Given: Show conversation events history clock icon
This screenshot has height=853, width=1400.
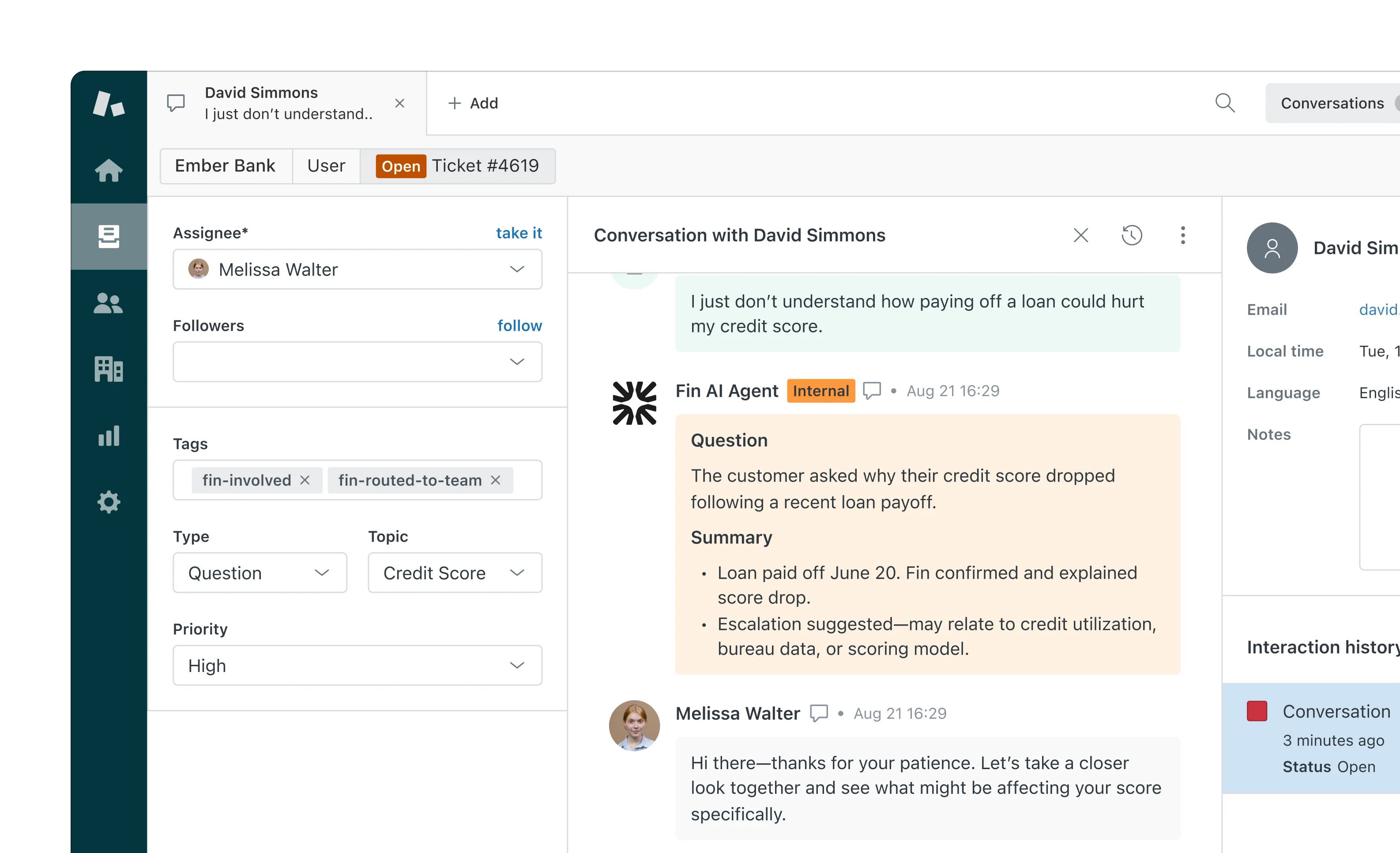Looking at the screenshot, I should coord(1131,235).
